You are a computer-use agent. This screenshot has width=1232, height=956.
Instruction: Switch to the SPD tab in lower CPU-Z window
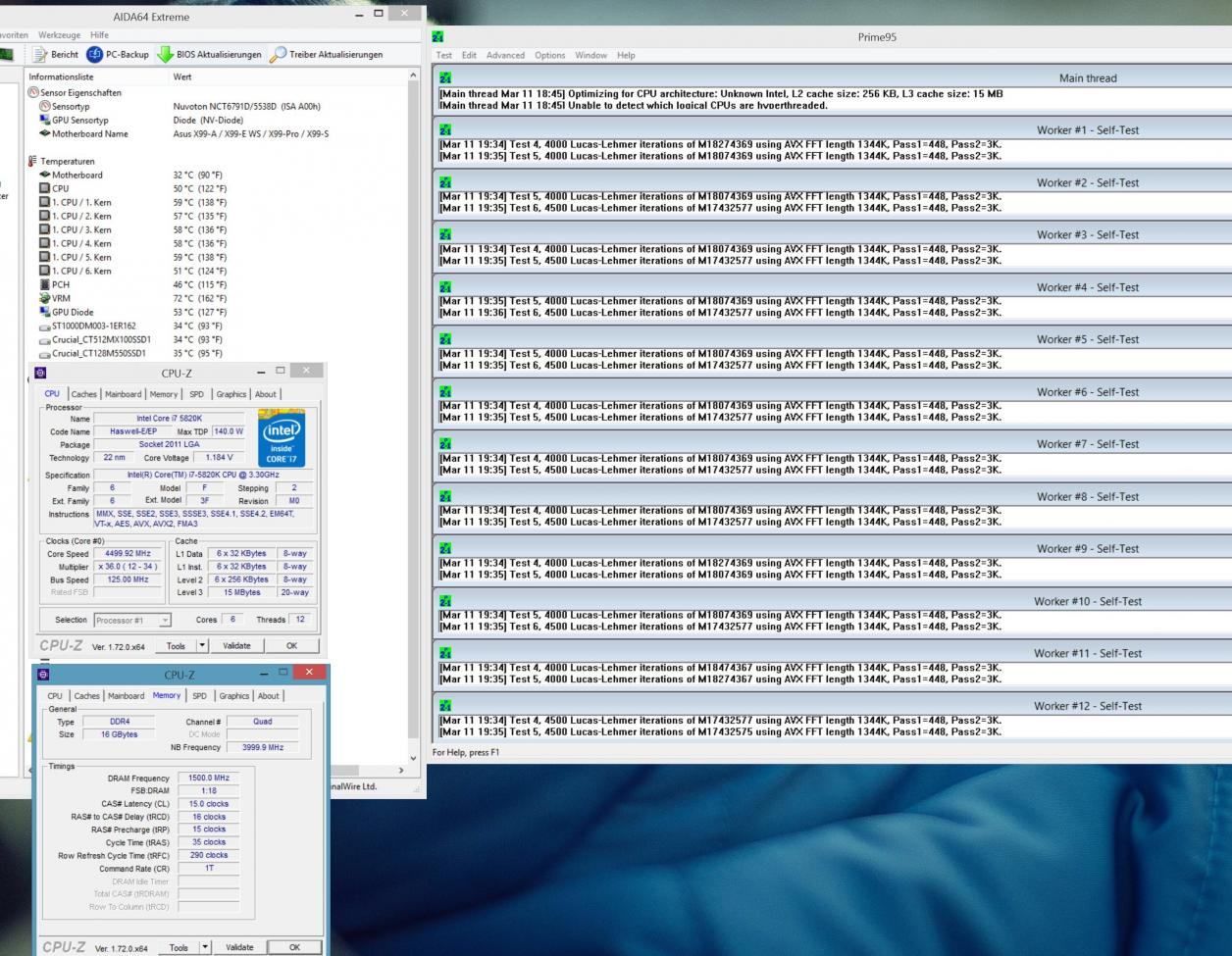click(199, 696)
